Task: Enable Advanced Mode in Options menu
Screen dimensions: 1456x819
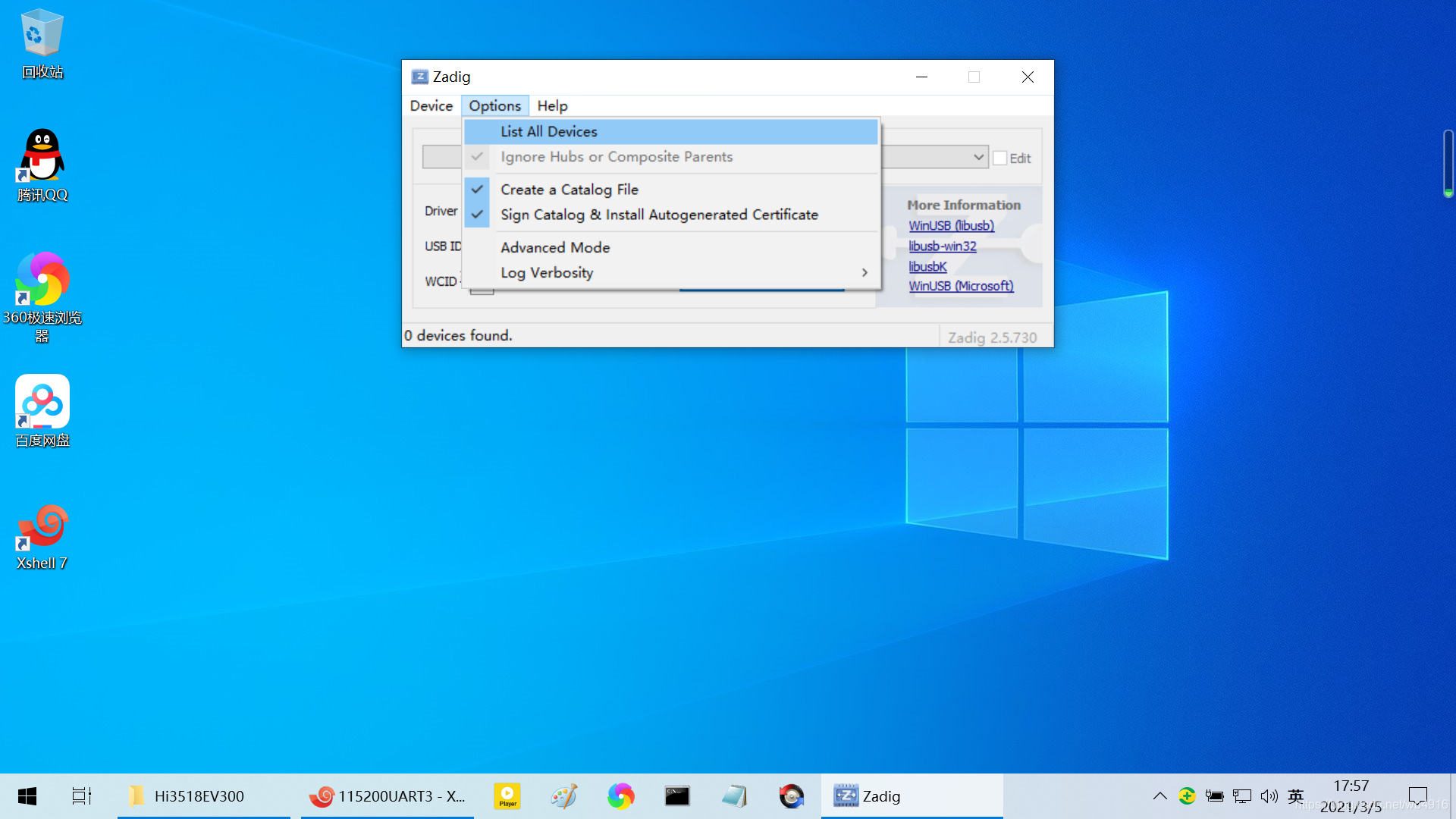Action: [555, 247]
